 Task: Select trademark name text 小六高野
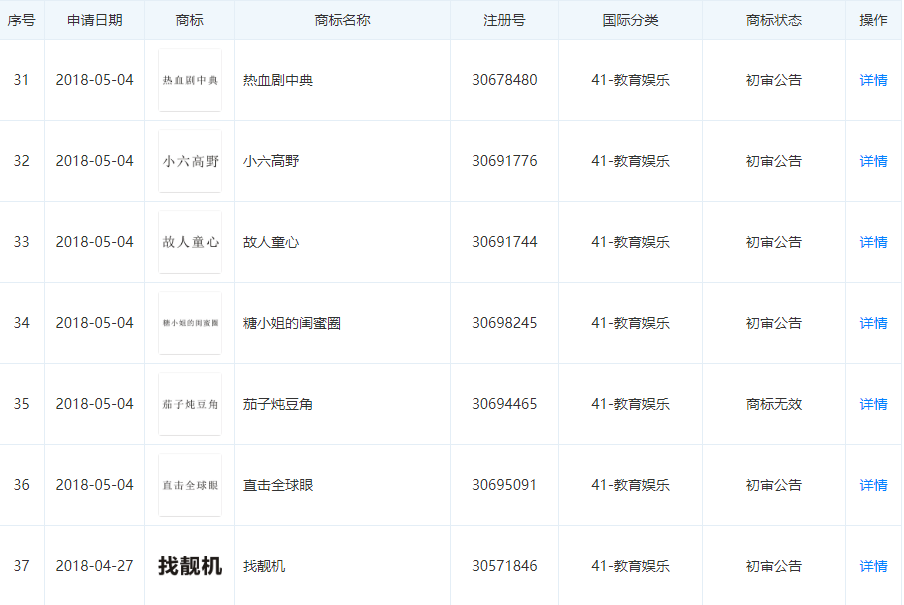(x=271, y=161)
